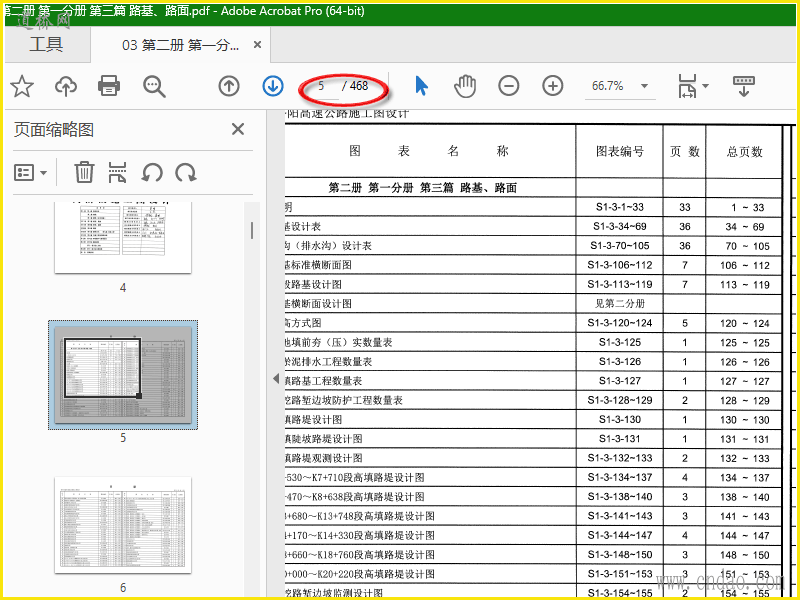Go to next page with down arrow

pyautogui.click(x=273, y=86)
